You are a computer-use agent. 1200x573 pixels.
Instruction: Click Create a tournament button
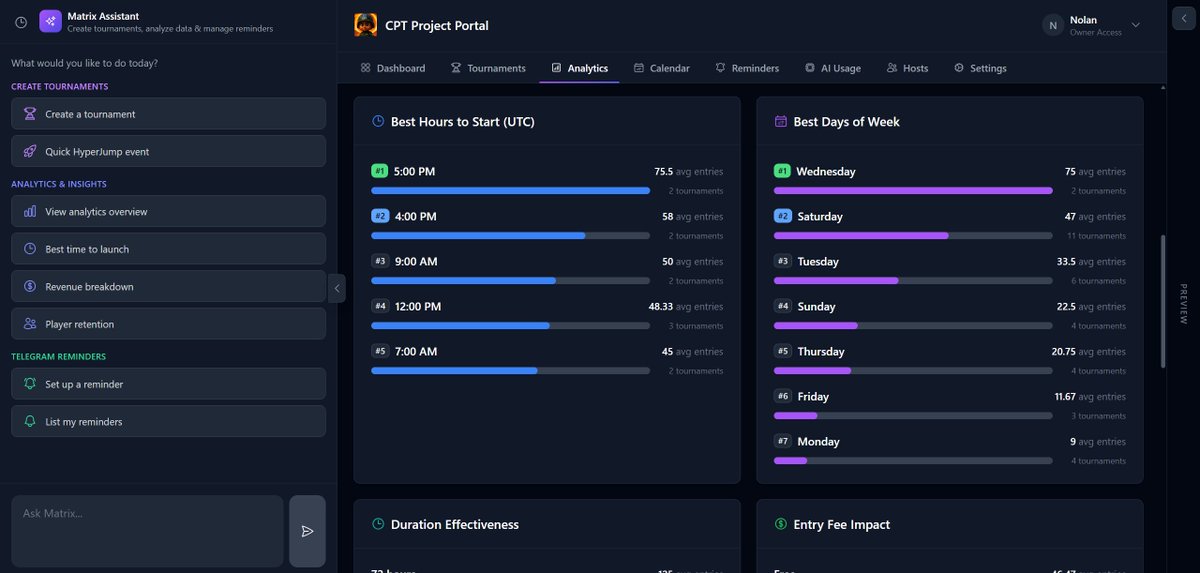point(168,114)
